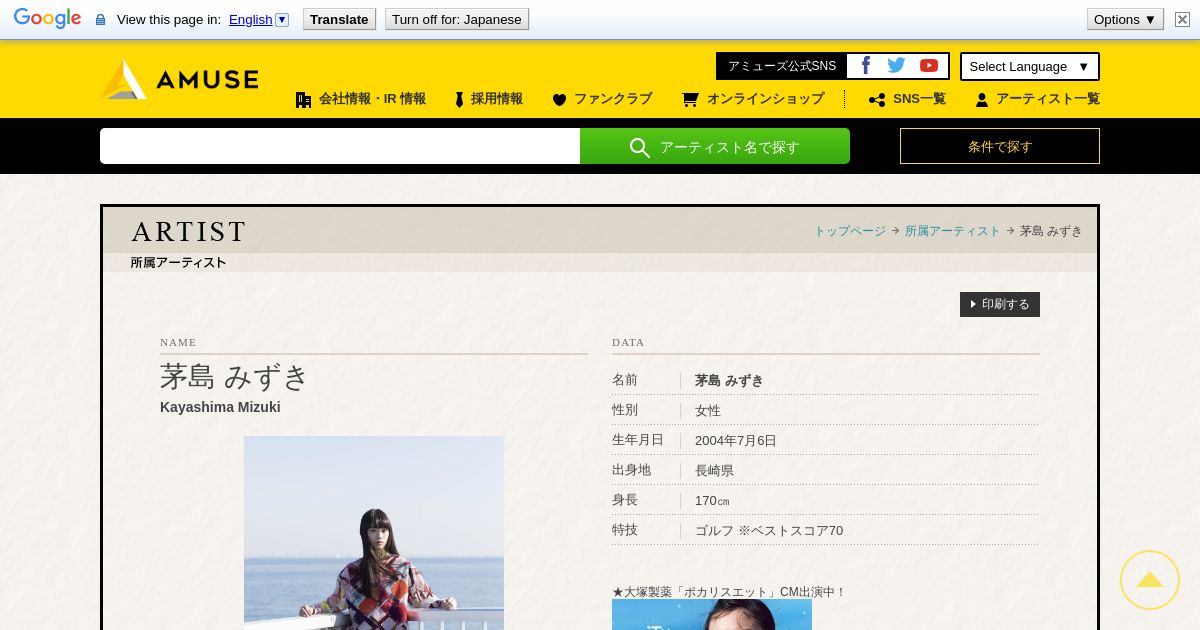Click the birthplace value 長崎県
Image resolution: width=1200 pixels, height=630 pixels.
coord(714,471)
